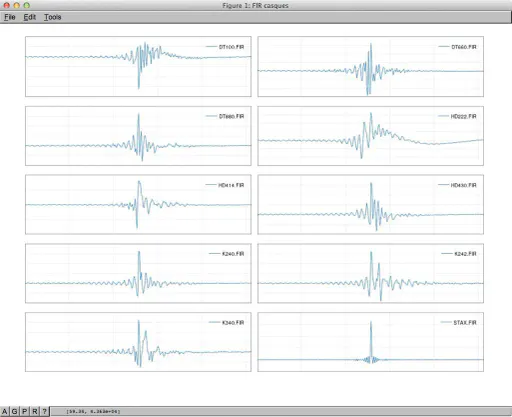Click the A autoscale button
The width and height of the screenshot is (512, 417).
(x=5, y=411)
